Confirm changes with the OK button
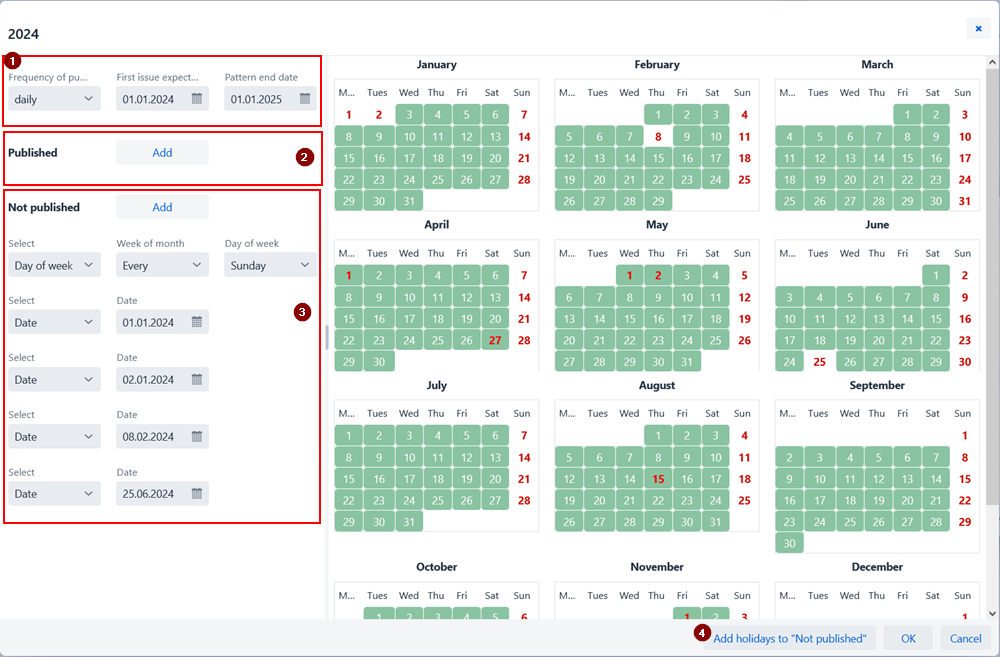 click(907, 638)
